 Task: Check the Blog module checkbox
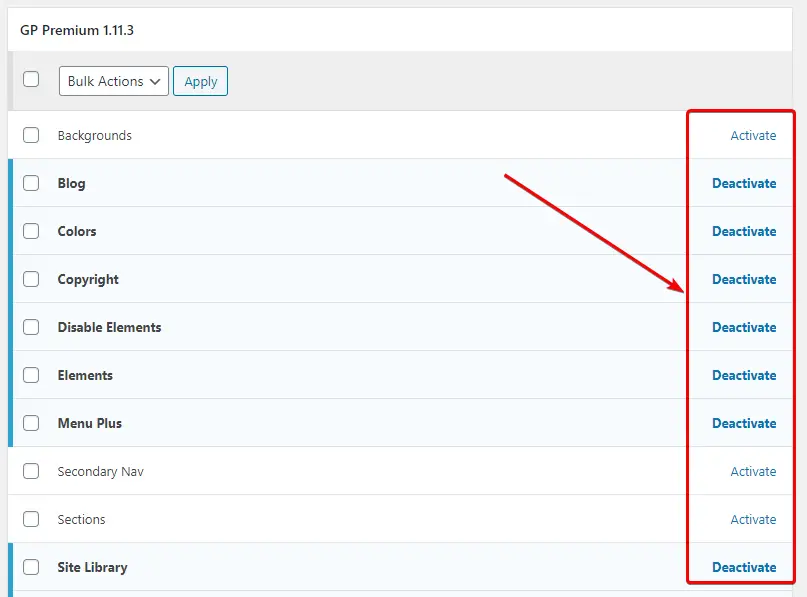pyautogui.click(x=31, y=183)
